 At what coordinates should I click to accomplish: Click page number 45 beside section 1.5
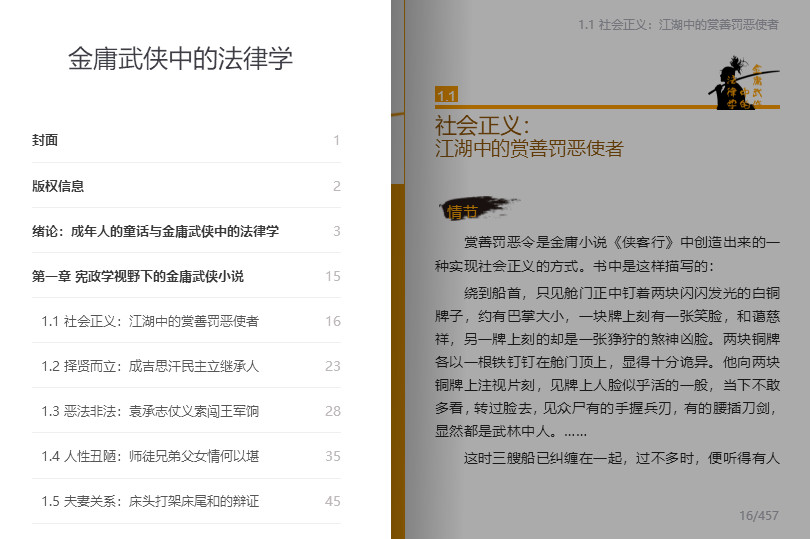332,501
